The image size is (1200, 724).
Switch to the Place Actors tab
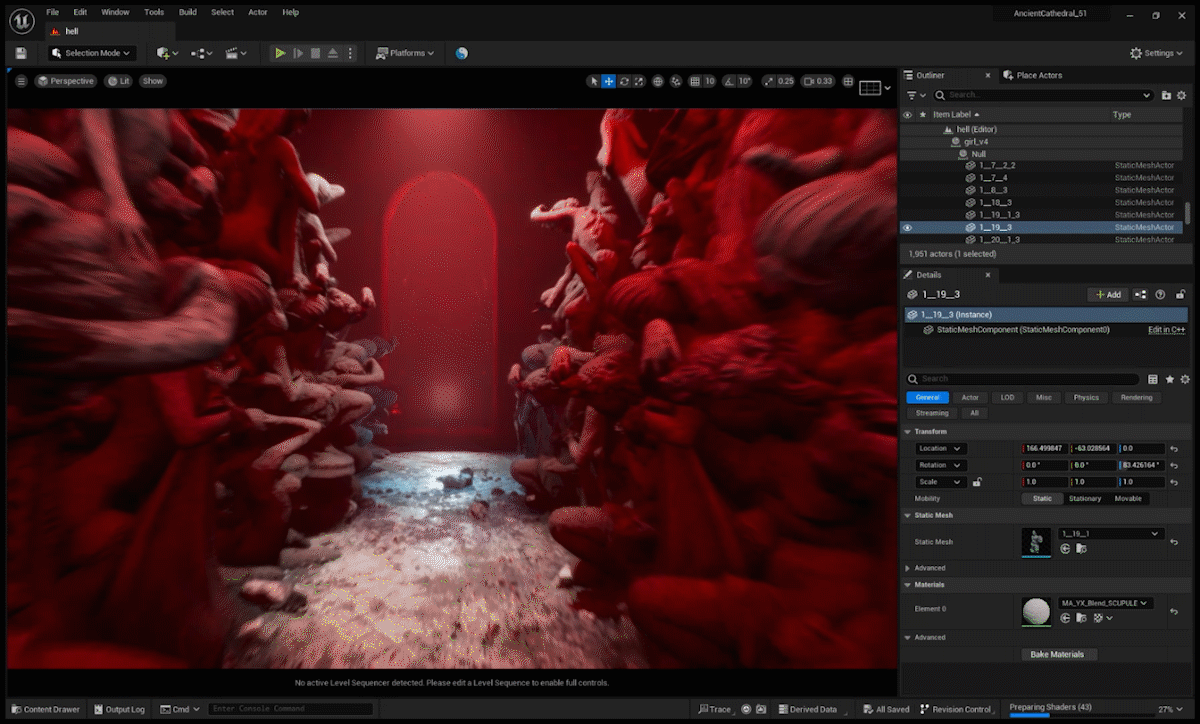1034,75
